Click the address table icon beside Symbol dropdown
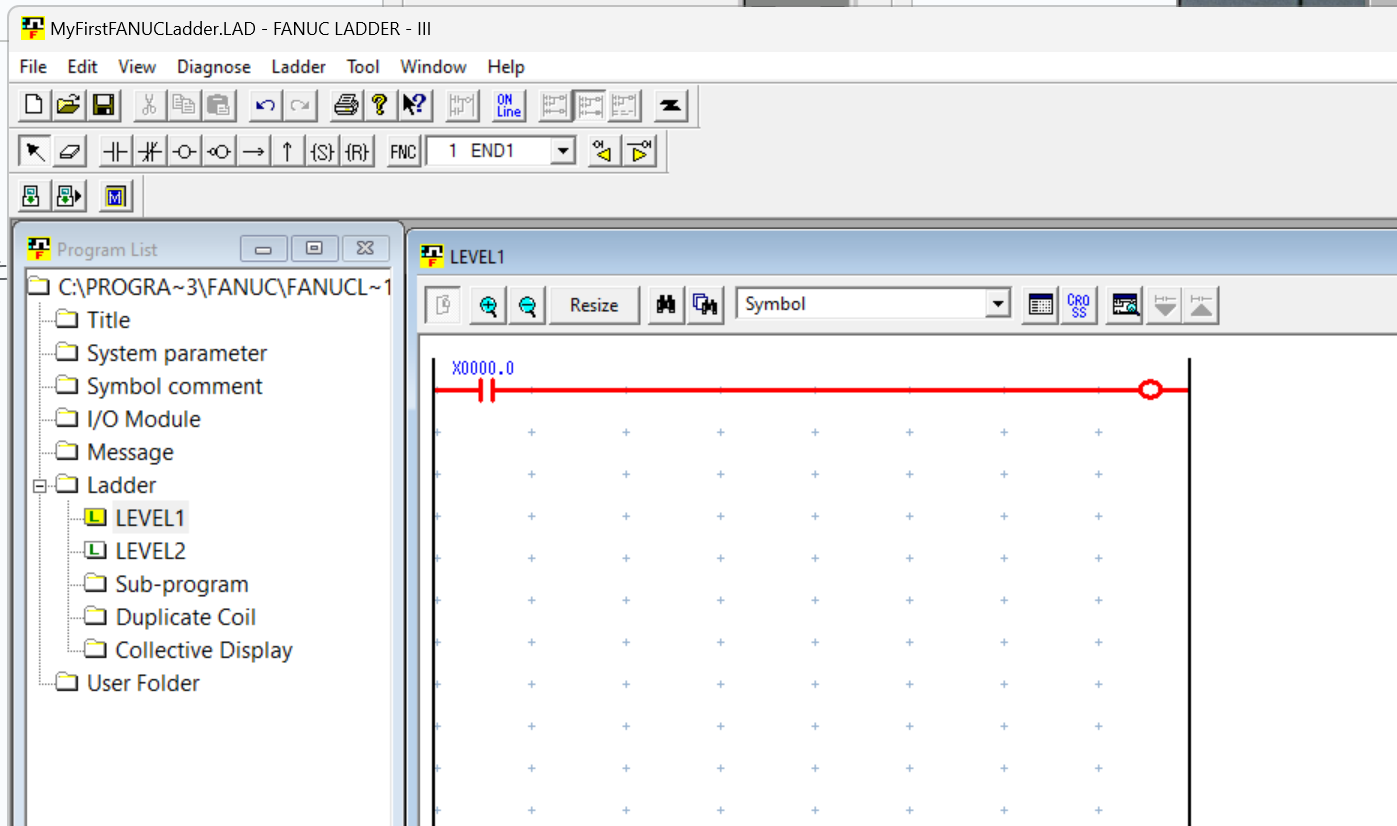 coord(1041,306)
